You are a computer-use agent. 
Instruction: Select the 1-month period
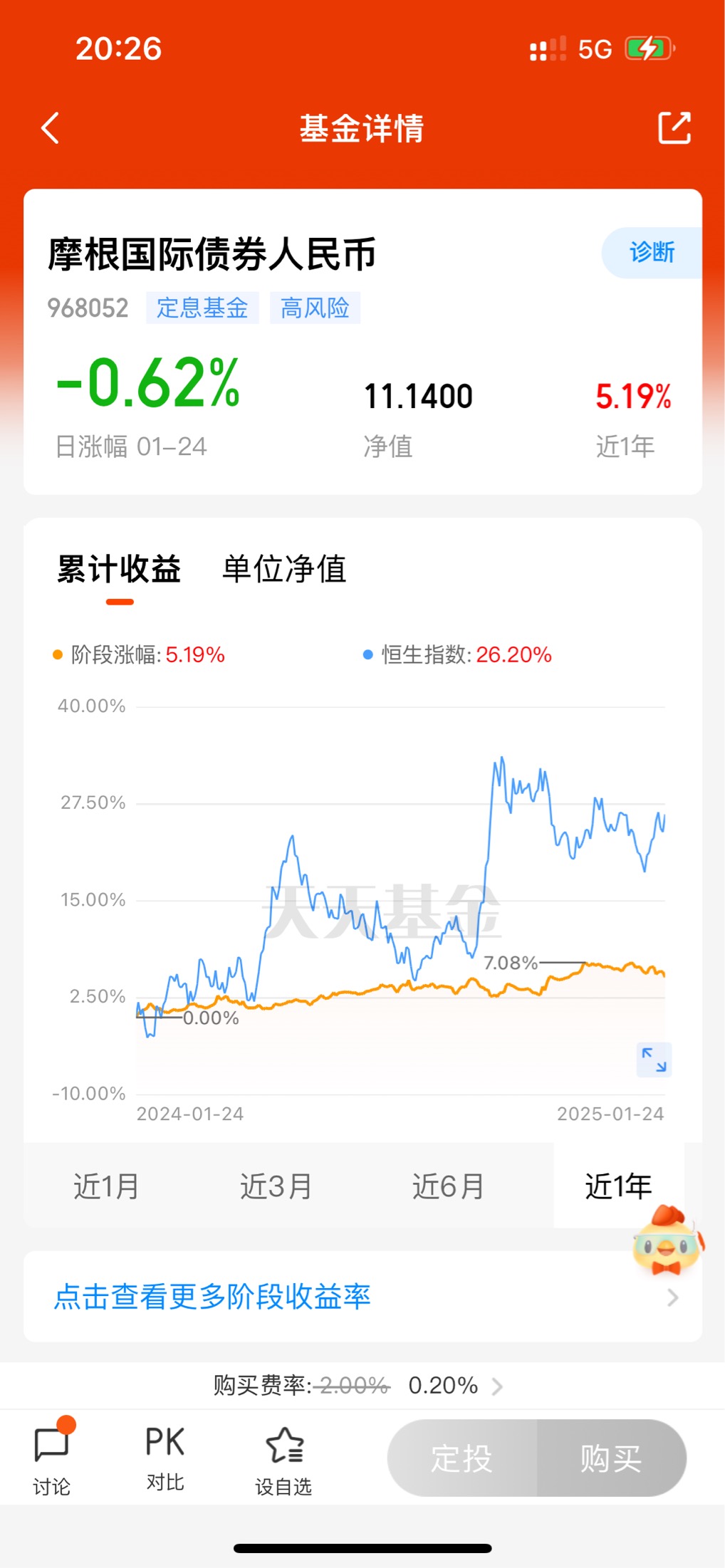[106, 1186]
